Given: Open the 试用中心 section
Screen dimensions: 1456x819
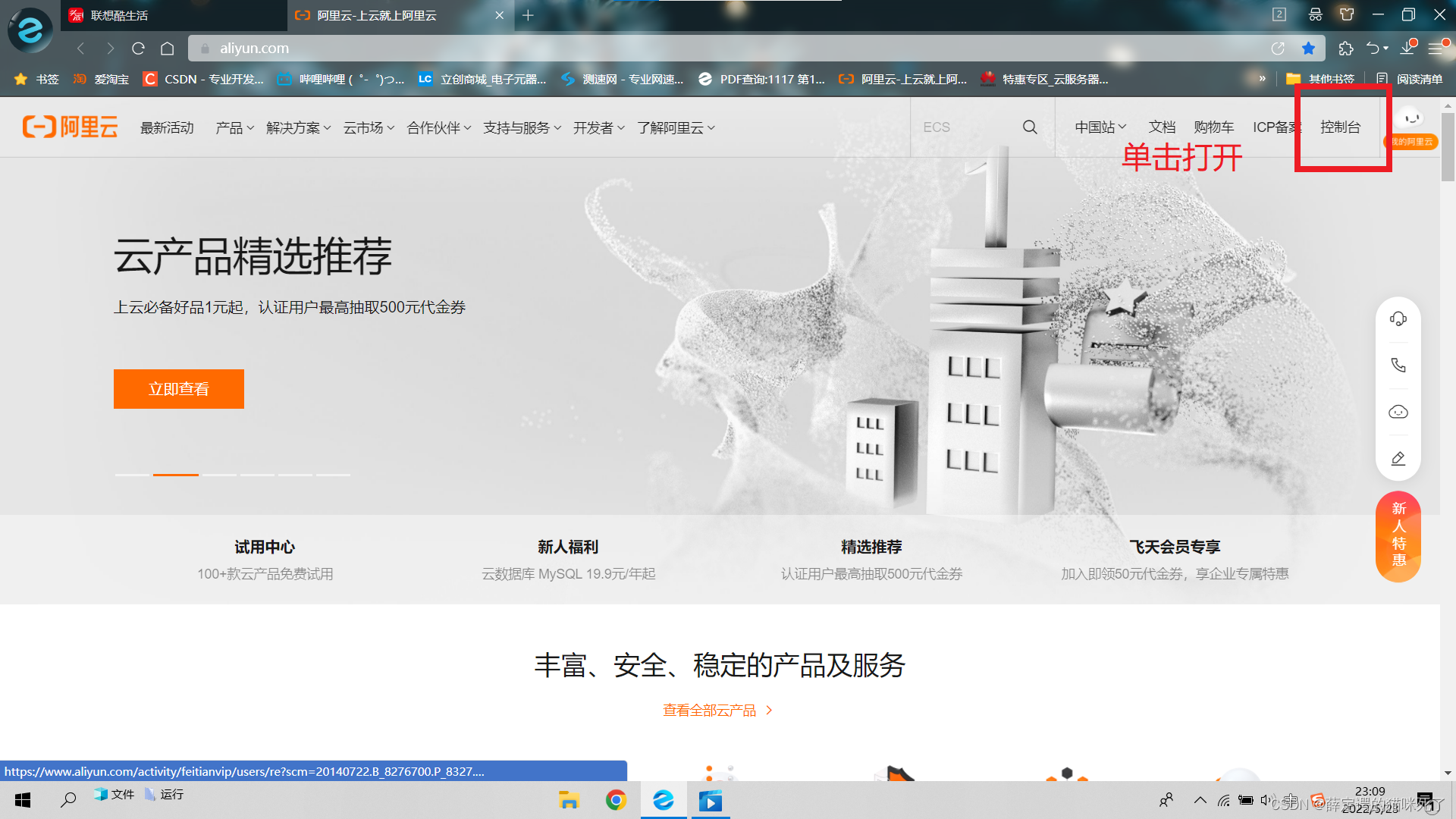Looking at the screenshot, I should click(x=265, y=558).
